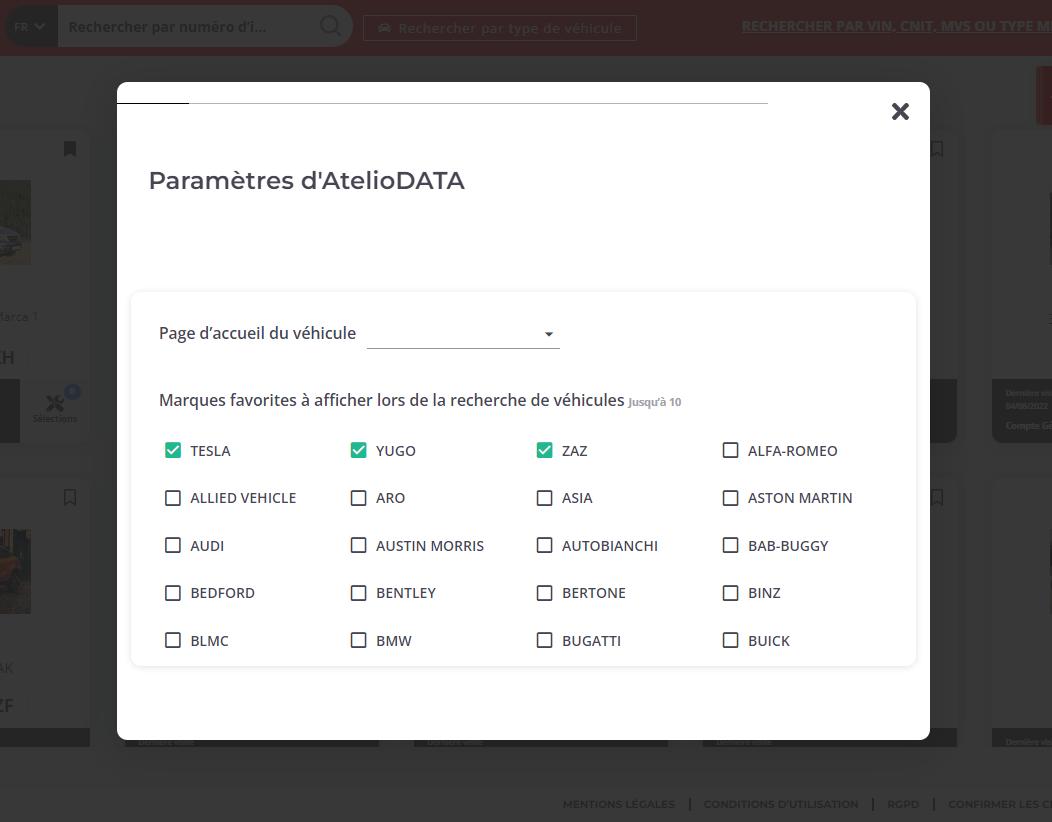Click the bookmark icon on lower-left card
Viewport: 1052px width, 822px height.
(x=70, y=497)
